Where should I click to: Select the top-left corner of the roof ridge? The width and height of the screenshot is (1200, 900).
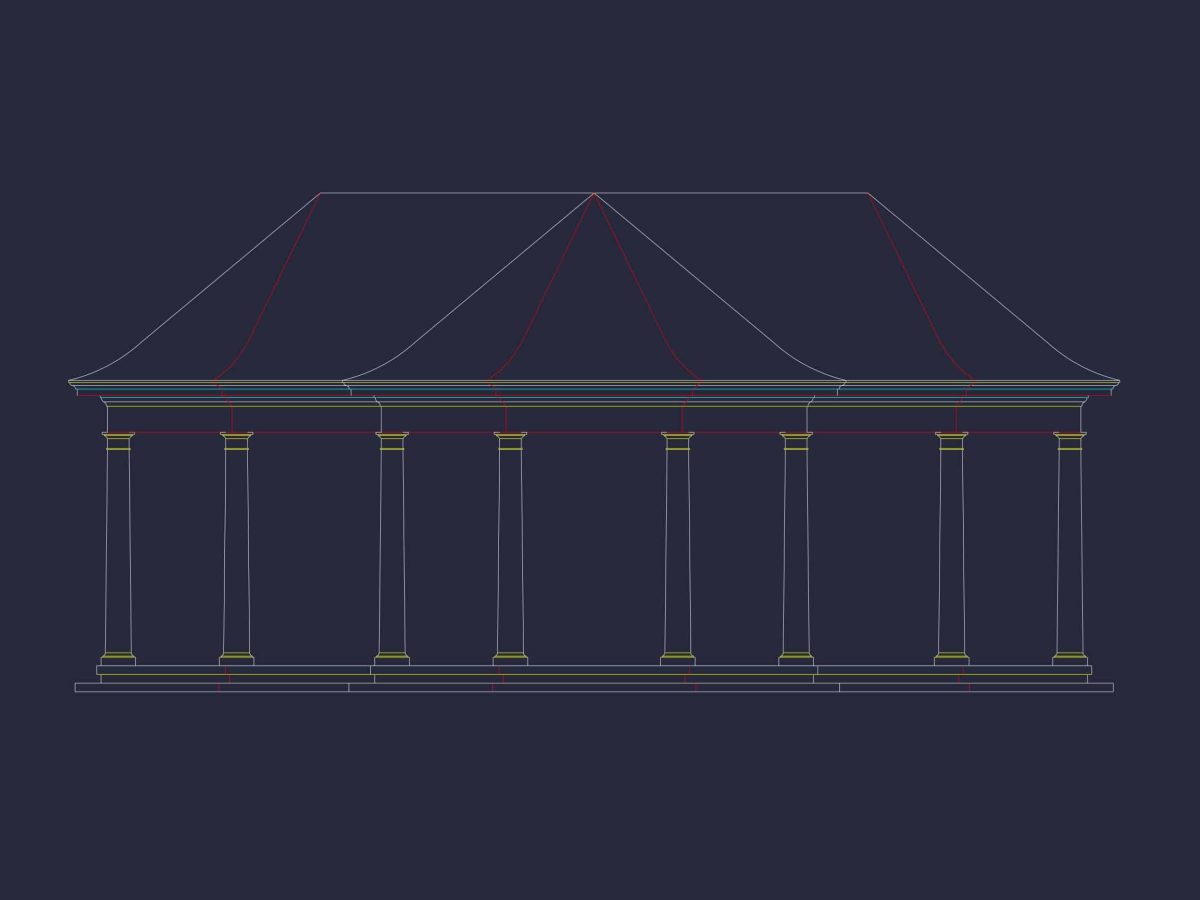tap(321, 193)
